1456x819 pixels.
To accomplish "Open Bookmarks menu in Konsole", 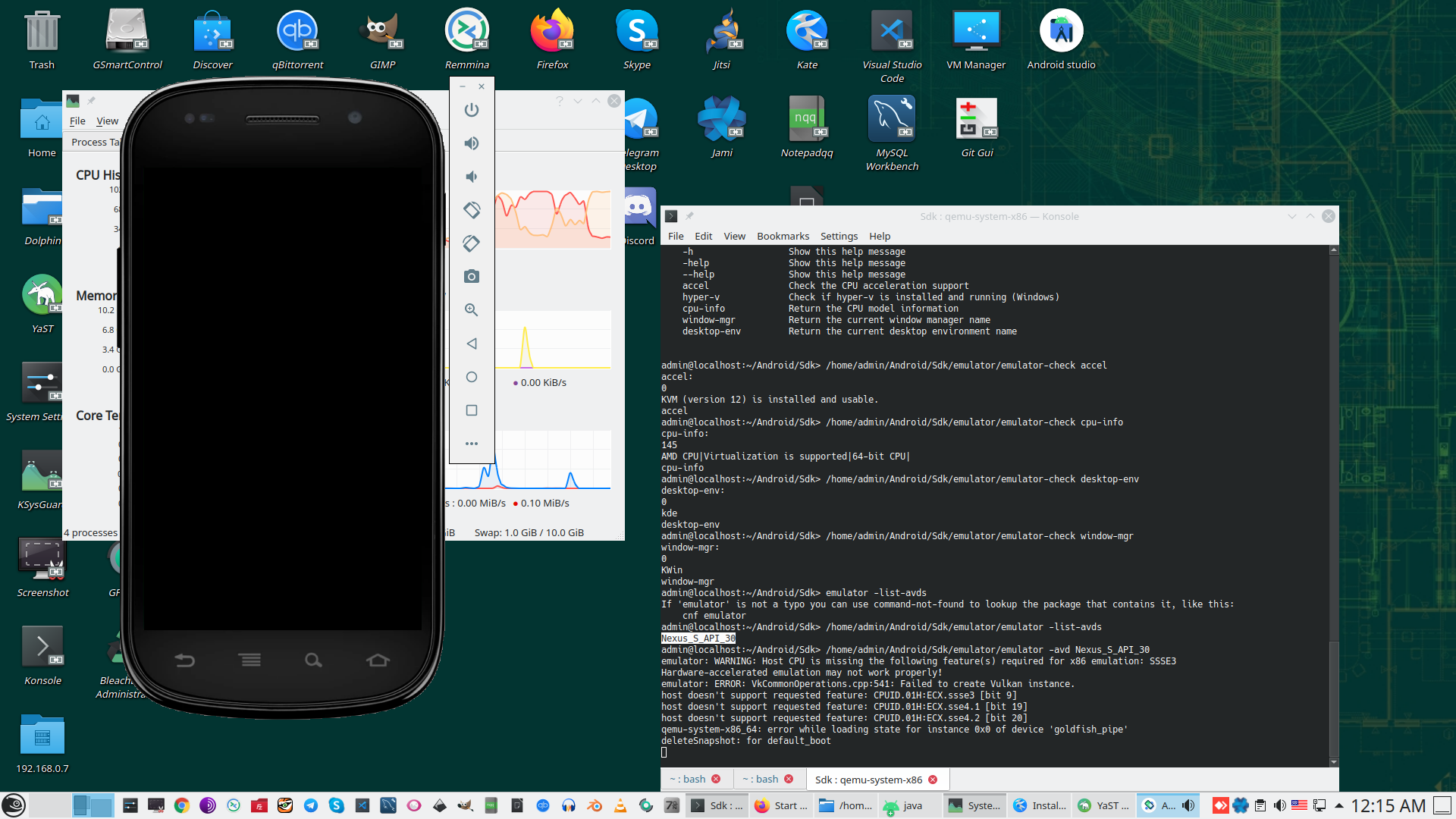I will 783,236.
